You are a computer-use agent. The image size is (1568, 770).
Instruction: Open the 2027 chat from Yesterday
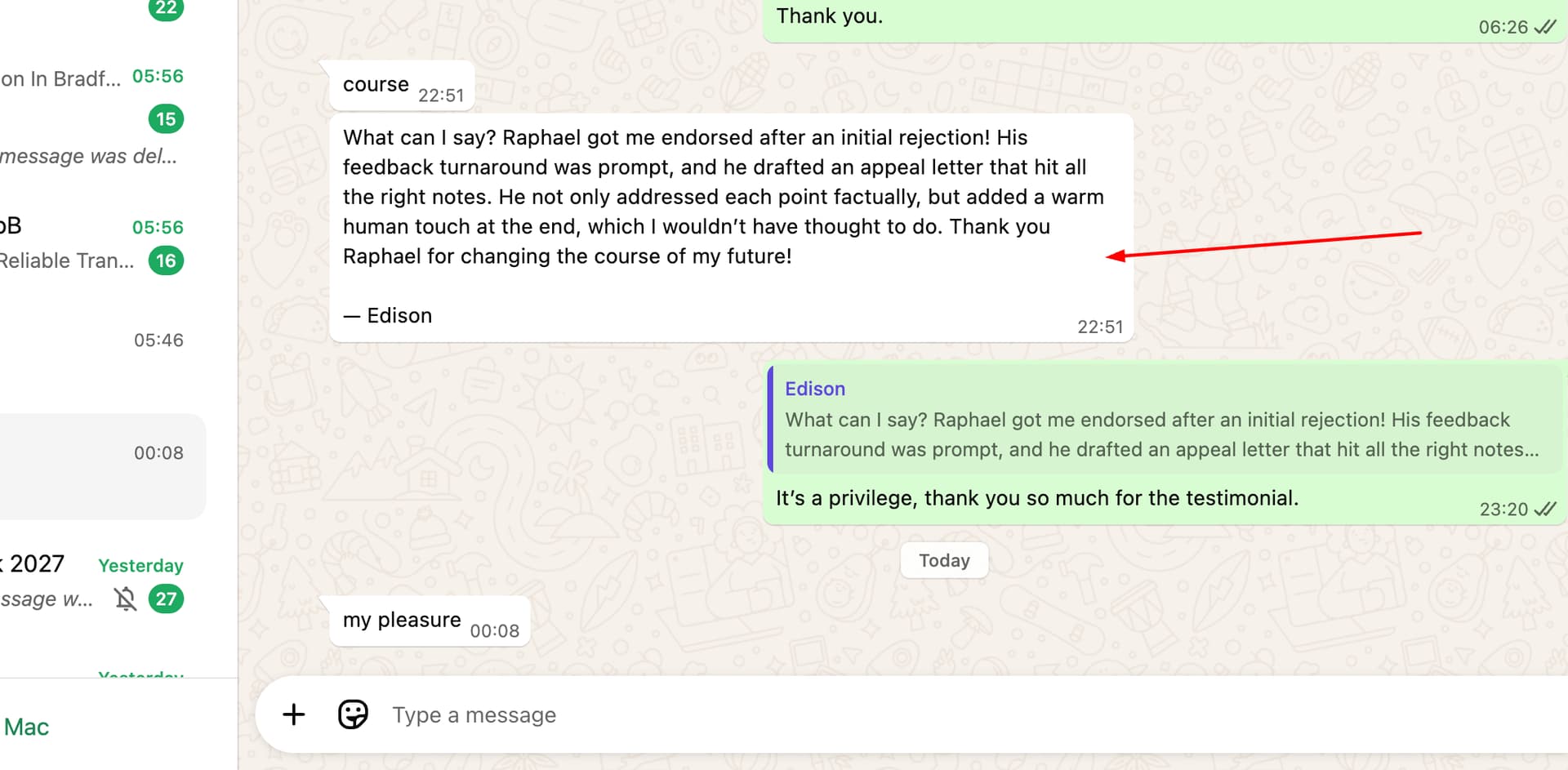(x=49, y=565)
